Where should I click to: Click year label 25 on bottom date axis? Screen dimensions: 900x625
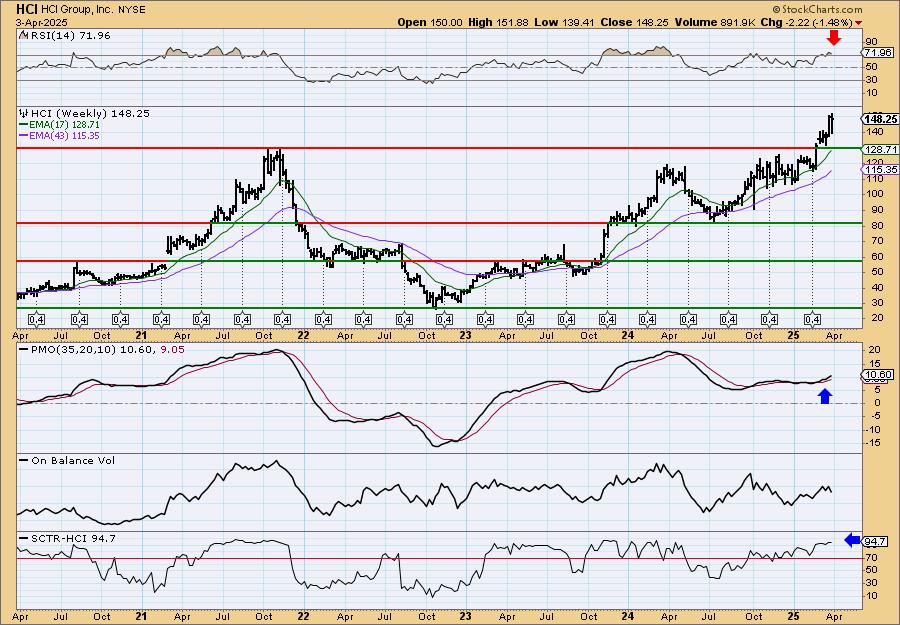792,616
